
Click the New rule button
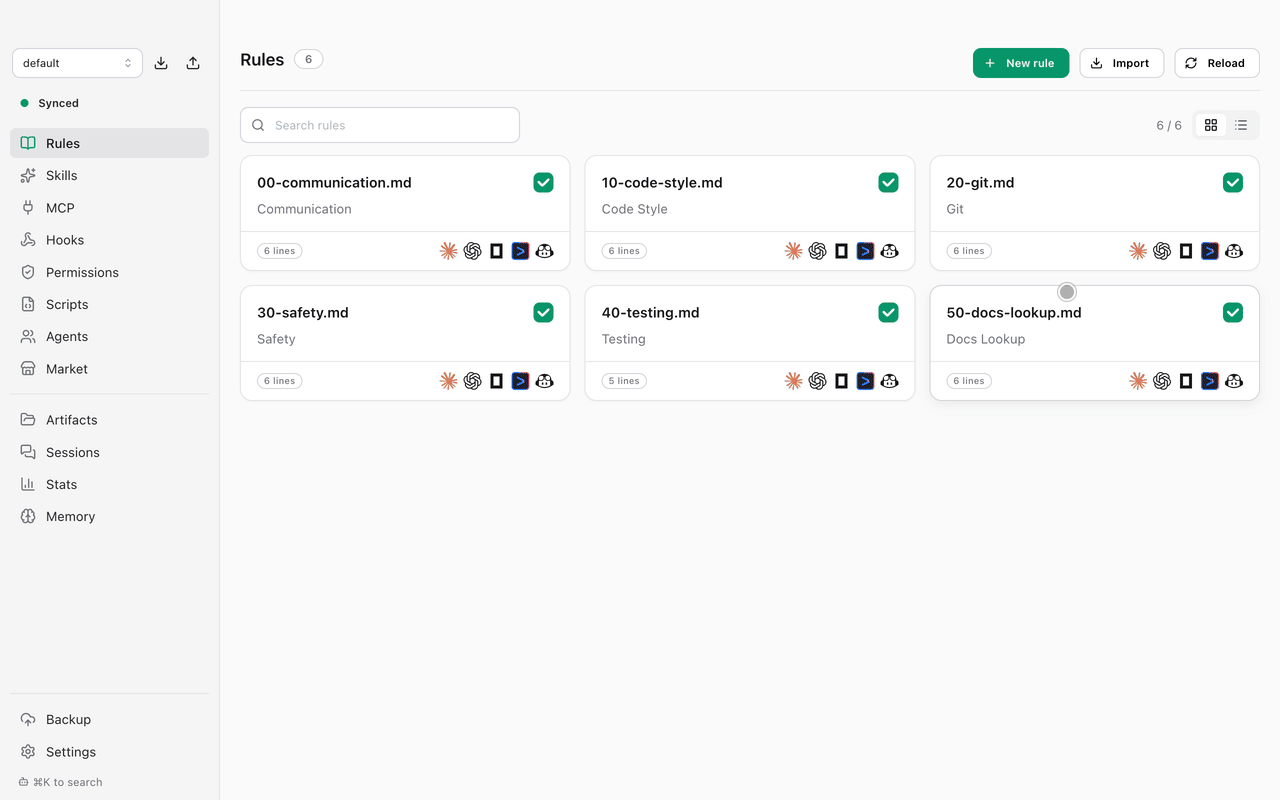pos(1021,63)
